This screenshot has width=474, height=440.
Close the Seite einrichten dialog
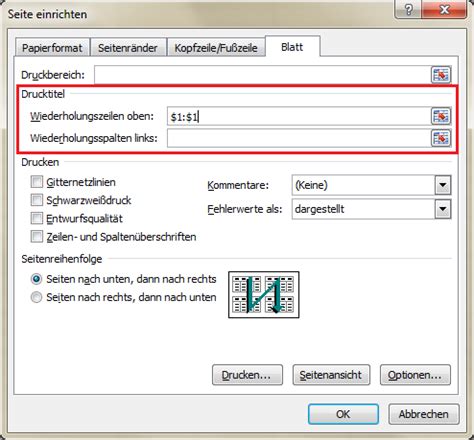444,10
